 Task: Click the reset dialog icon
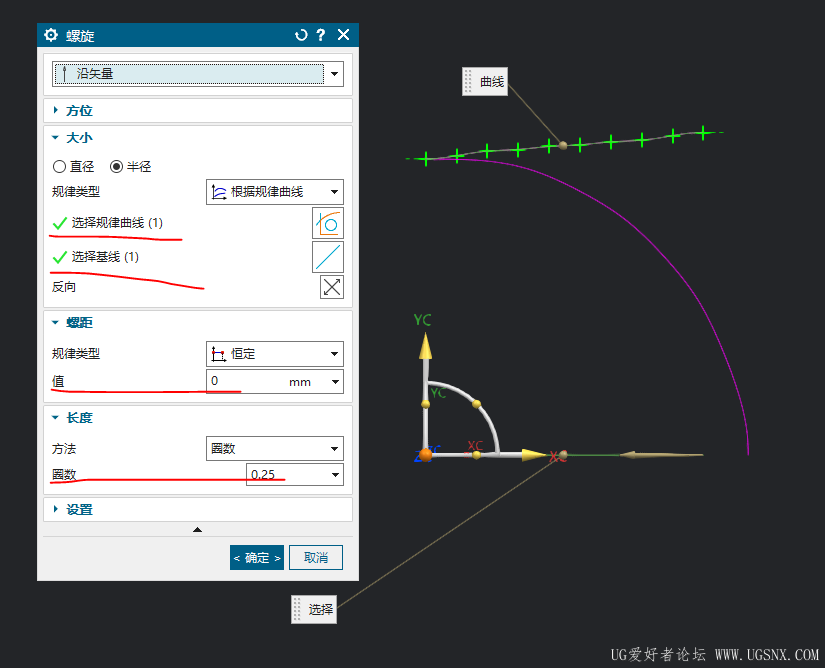point(301,35)
